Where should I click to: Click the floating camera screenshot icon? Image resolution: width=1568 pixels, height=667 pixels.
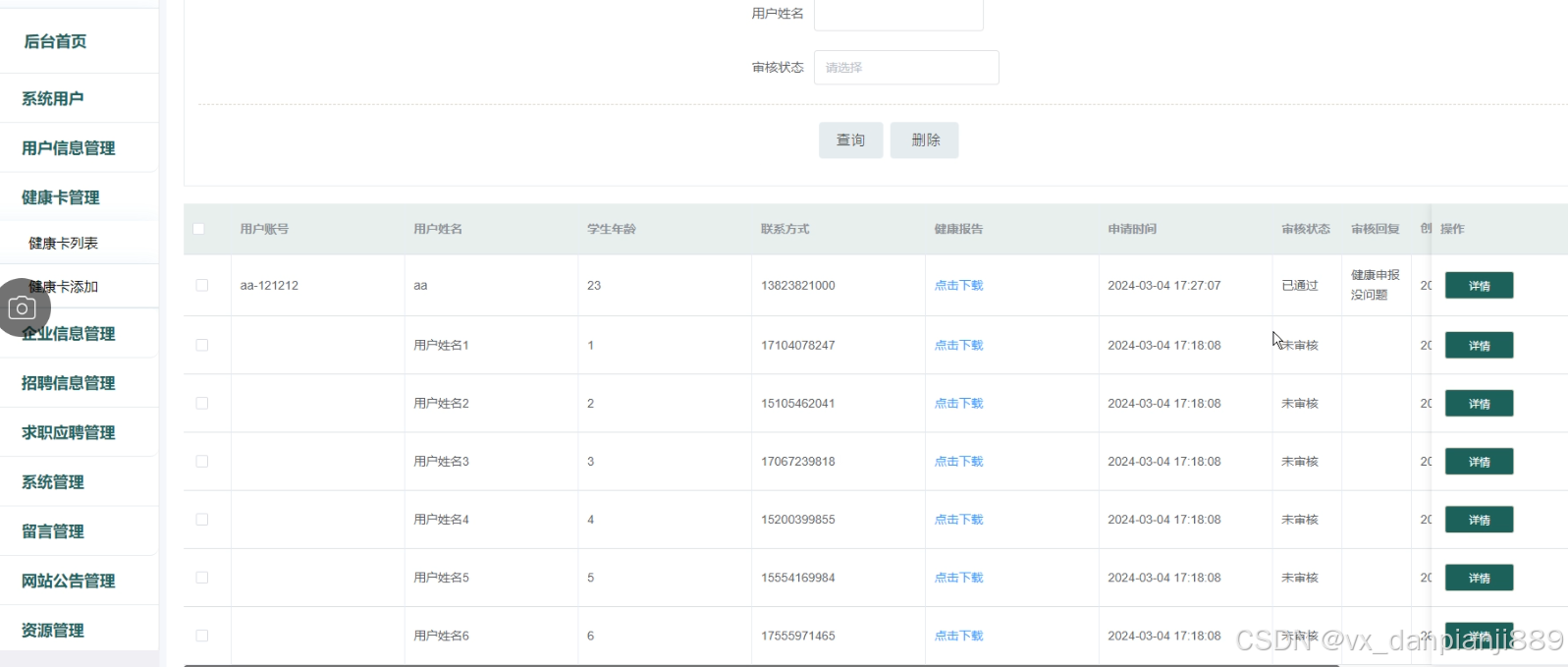[22, 307]
